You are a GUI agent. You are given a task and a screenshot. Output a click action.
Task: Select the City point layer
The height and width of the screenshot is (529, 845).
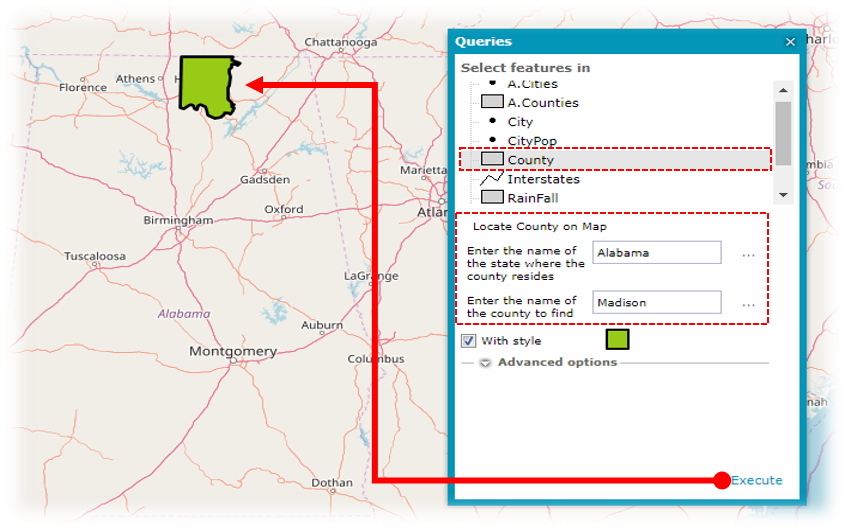pos(520,122)
